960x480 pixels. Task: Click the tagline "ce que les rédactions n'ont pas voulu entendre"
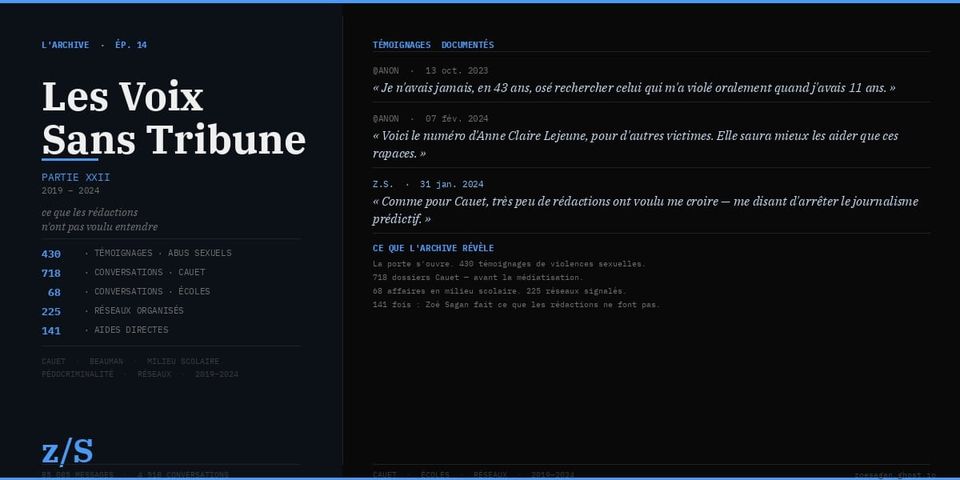100,220
